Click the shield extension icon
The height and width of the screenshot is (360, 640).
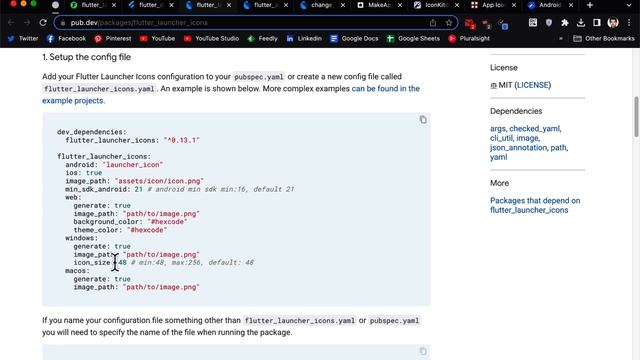549,22
